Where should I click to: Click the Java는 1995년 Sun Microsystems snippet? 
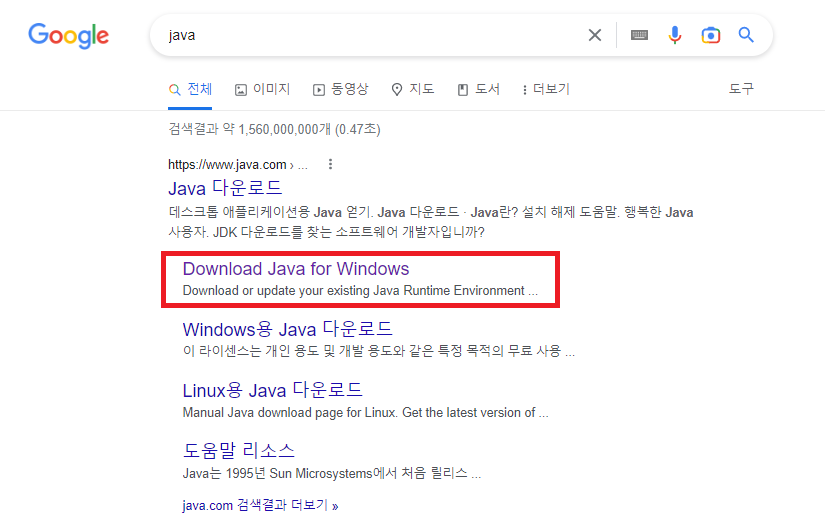(331, 473)
